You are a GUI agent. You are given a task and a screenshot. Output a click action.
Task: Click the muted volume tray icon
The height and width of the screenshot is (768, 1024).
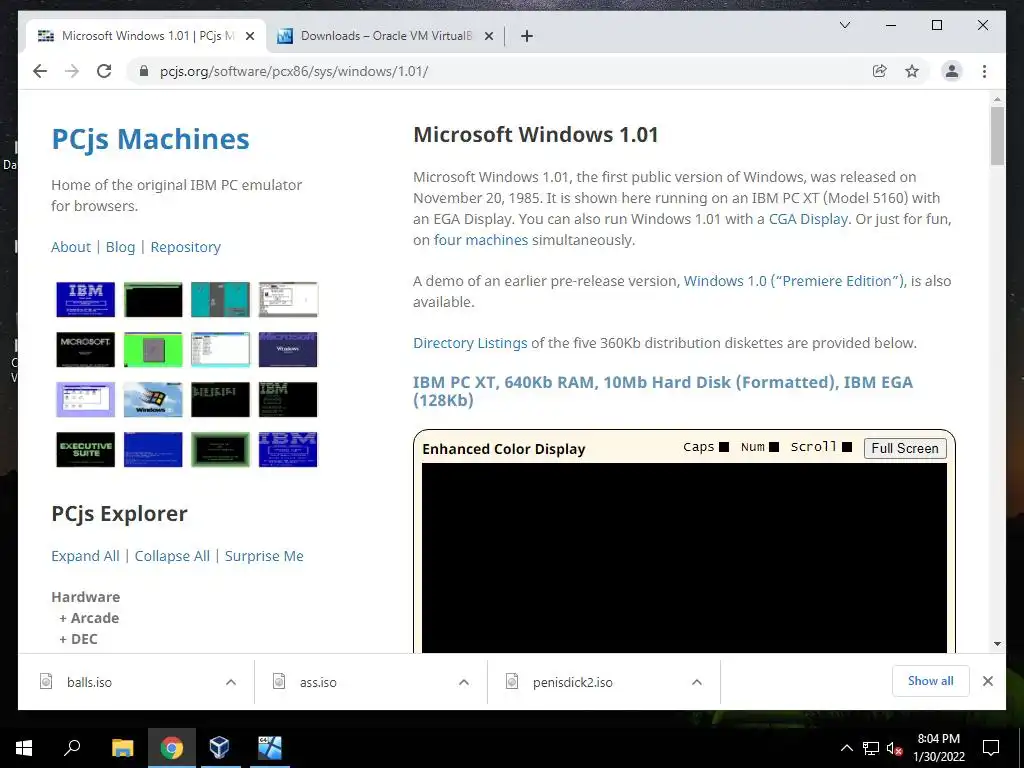click(895, 748)
